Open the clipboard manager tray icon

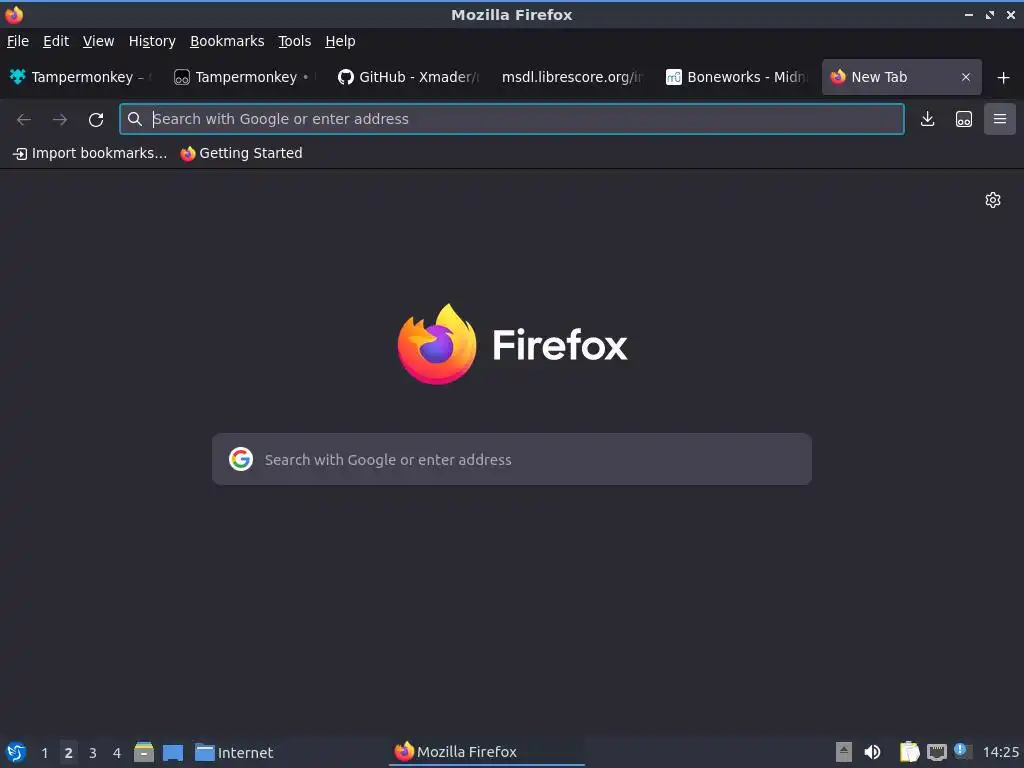[x=909, y=752]
